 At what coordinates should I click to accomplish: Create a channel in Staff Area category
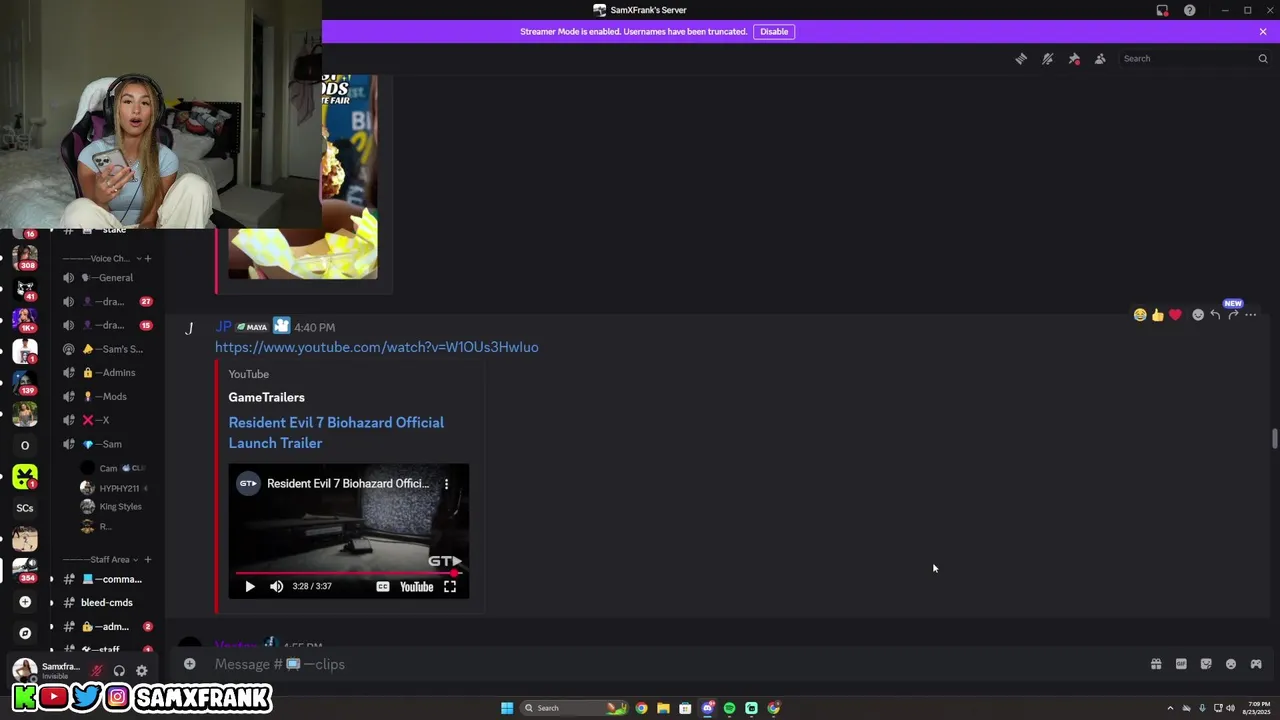tap(148, 560)
